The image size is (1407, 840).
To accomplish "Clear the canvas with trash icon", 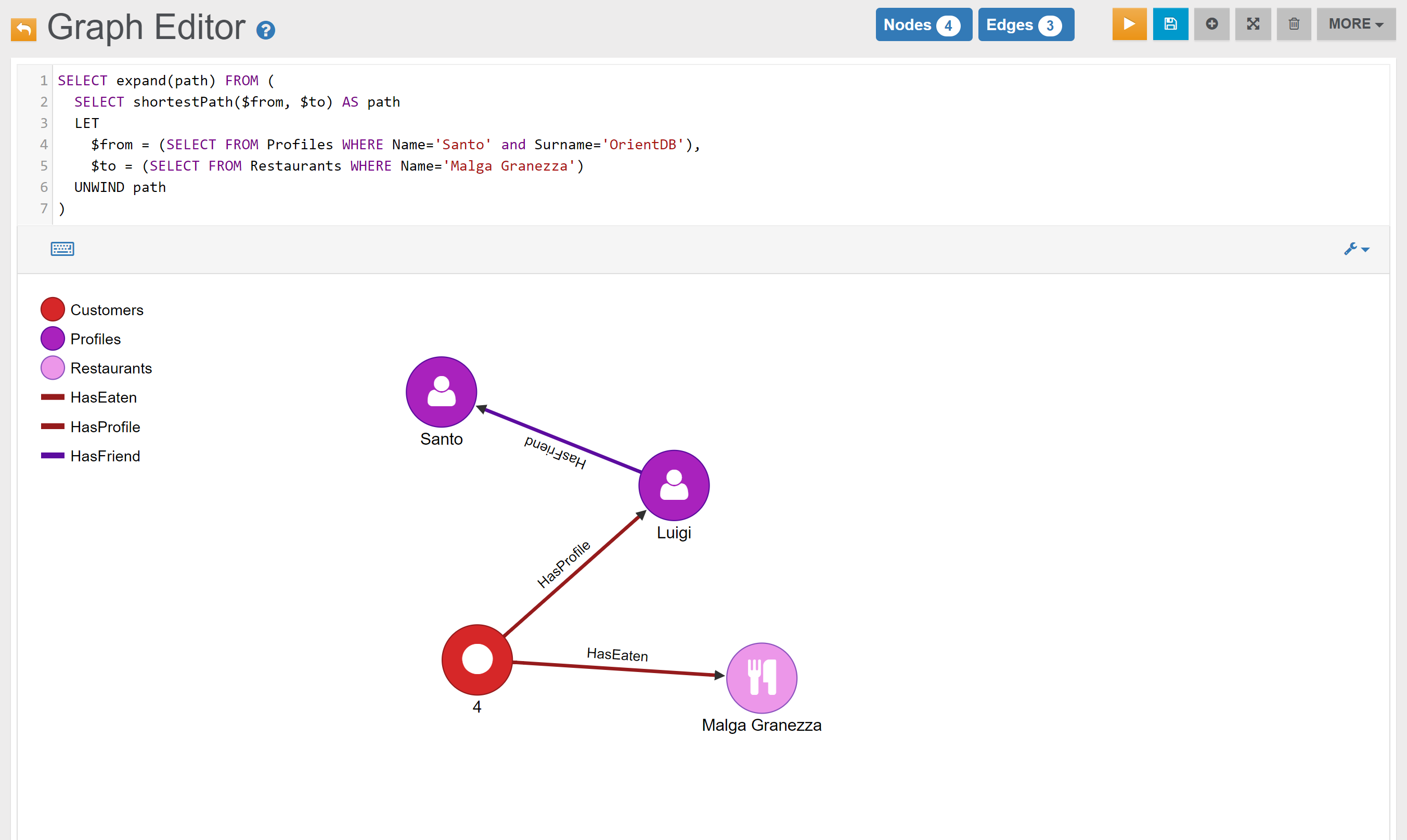I will click(1293, 24).
